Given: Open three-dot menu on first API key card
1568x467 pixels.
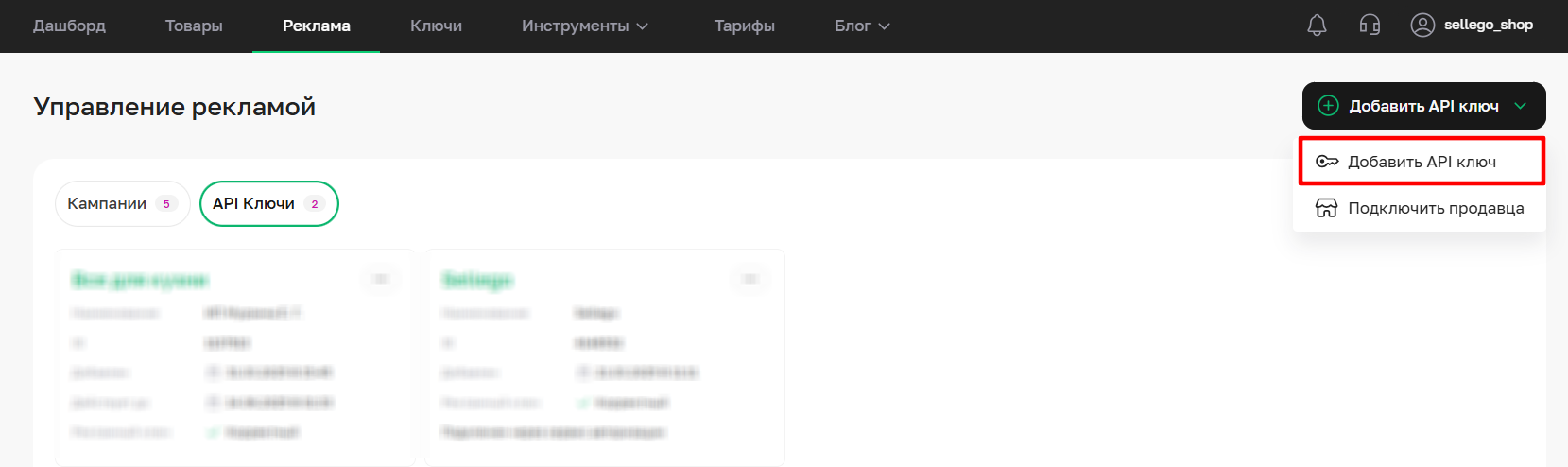Looking at the screenshot, I should click(x=381, y=279).
